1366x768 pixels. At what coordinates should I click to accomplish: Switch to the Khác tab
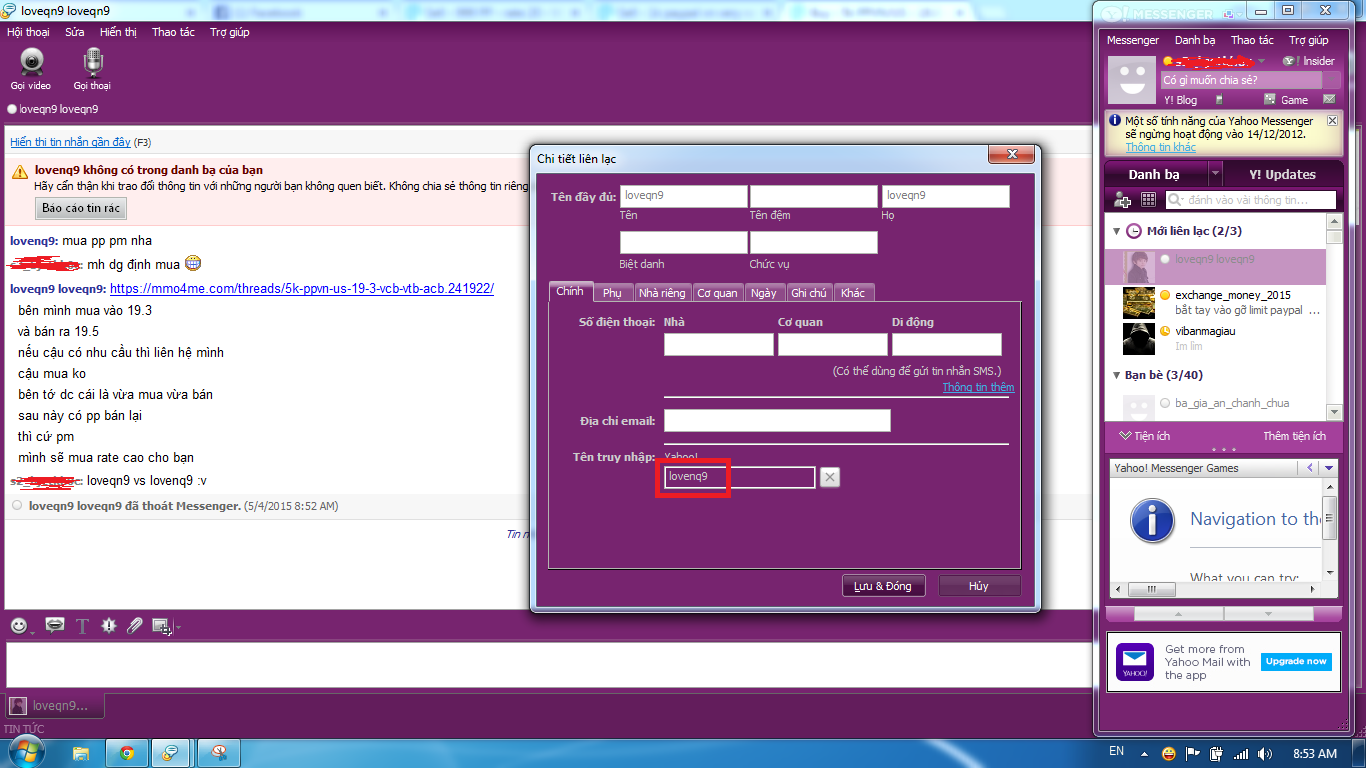(x=853, y=293)
